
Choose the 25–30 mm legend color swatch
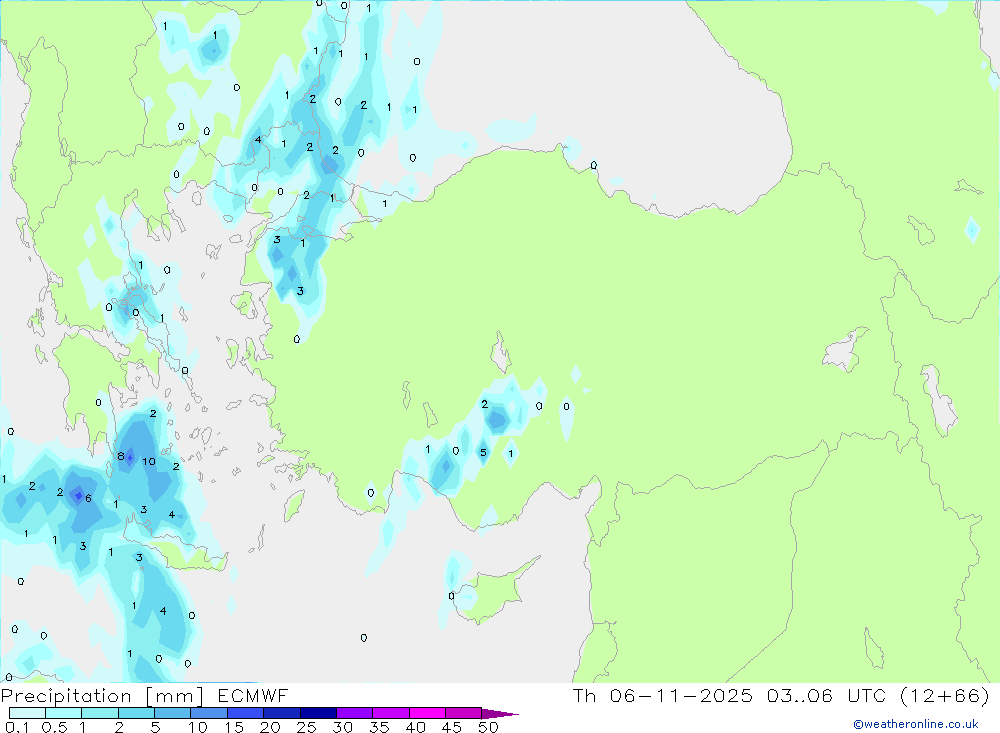tap(318, 713)
